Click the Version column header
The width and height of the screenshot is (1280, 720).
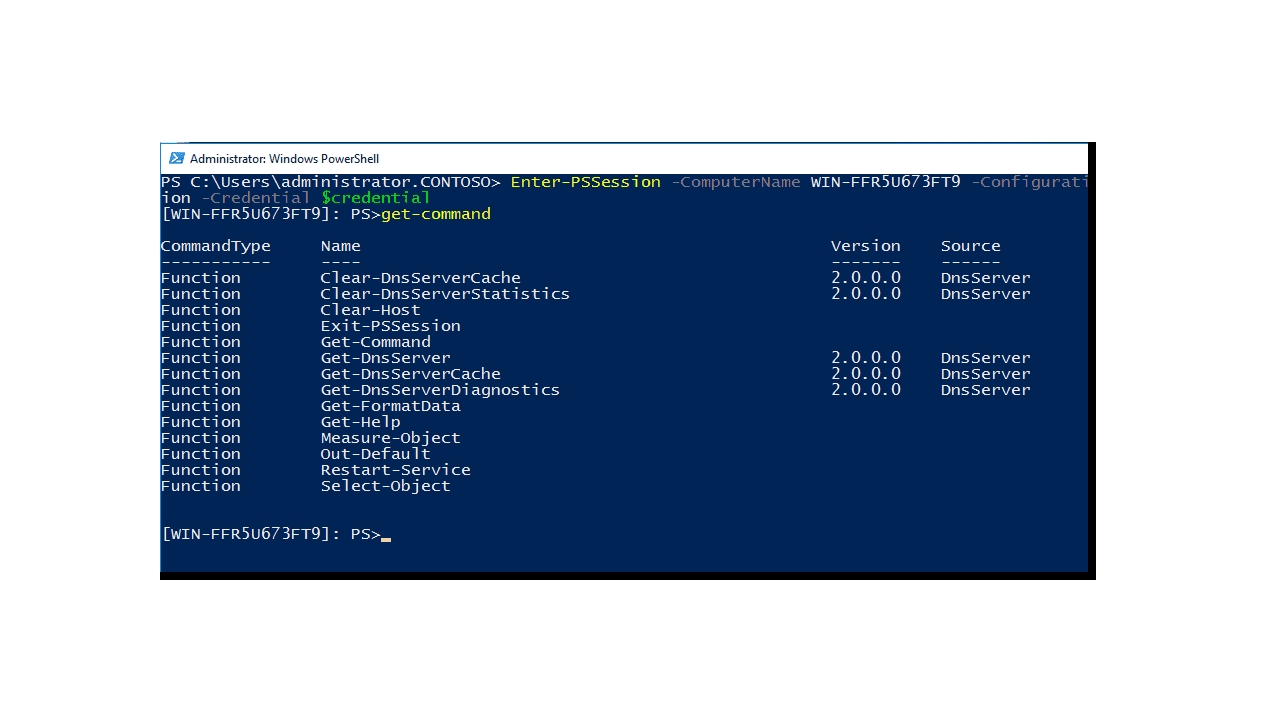pyautogui.click(x=865, y=246)
